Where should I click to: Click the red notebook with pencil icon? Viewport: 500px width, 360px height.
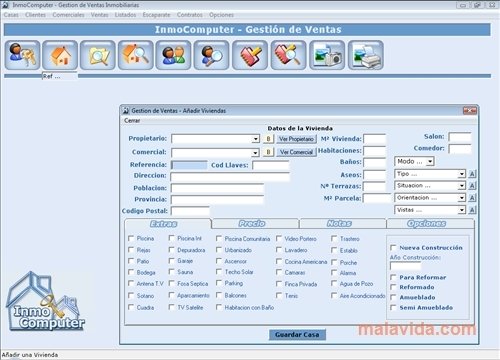point(250,55)
